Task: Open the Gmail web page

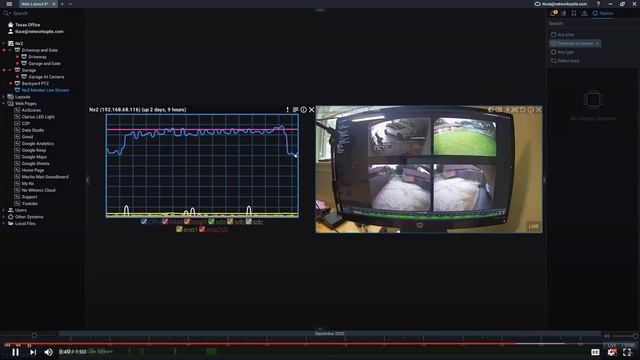Action: pos(27,137)
